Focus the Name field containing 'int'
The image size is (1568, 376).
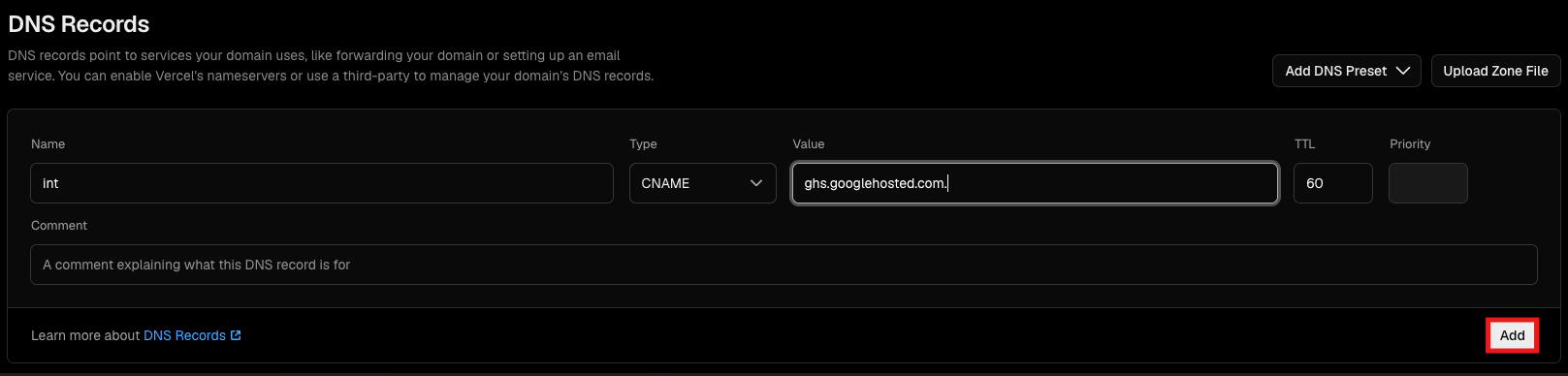click(322, 183)
